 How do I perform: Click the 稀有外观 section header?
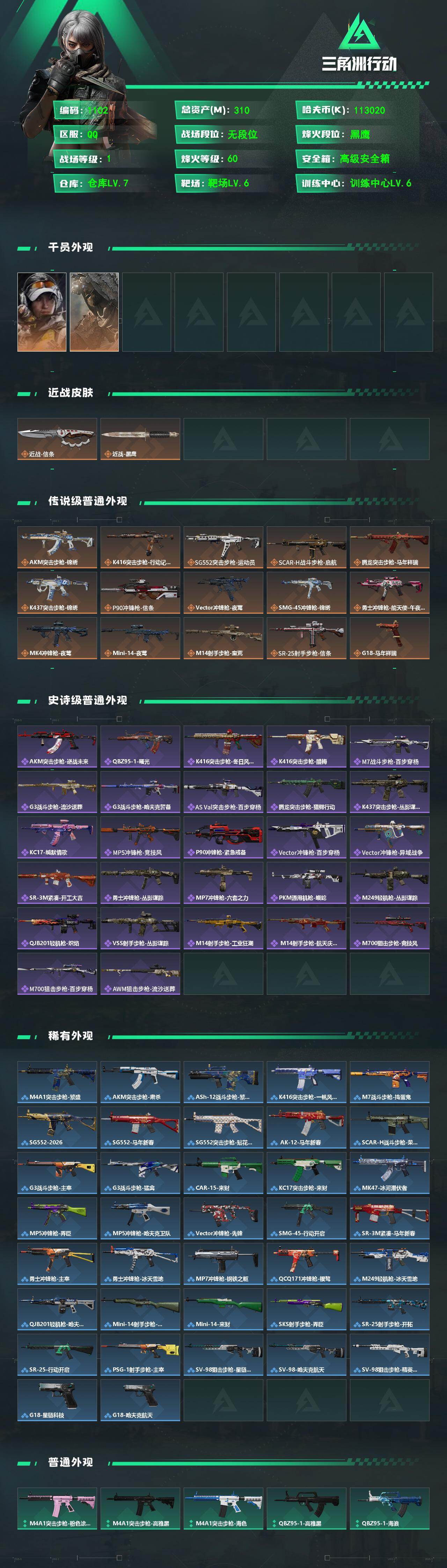71,1035
